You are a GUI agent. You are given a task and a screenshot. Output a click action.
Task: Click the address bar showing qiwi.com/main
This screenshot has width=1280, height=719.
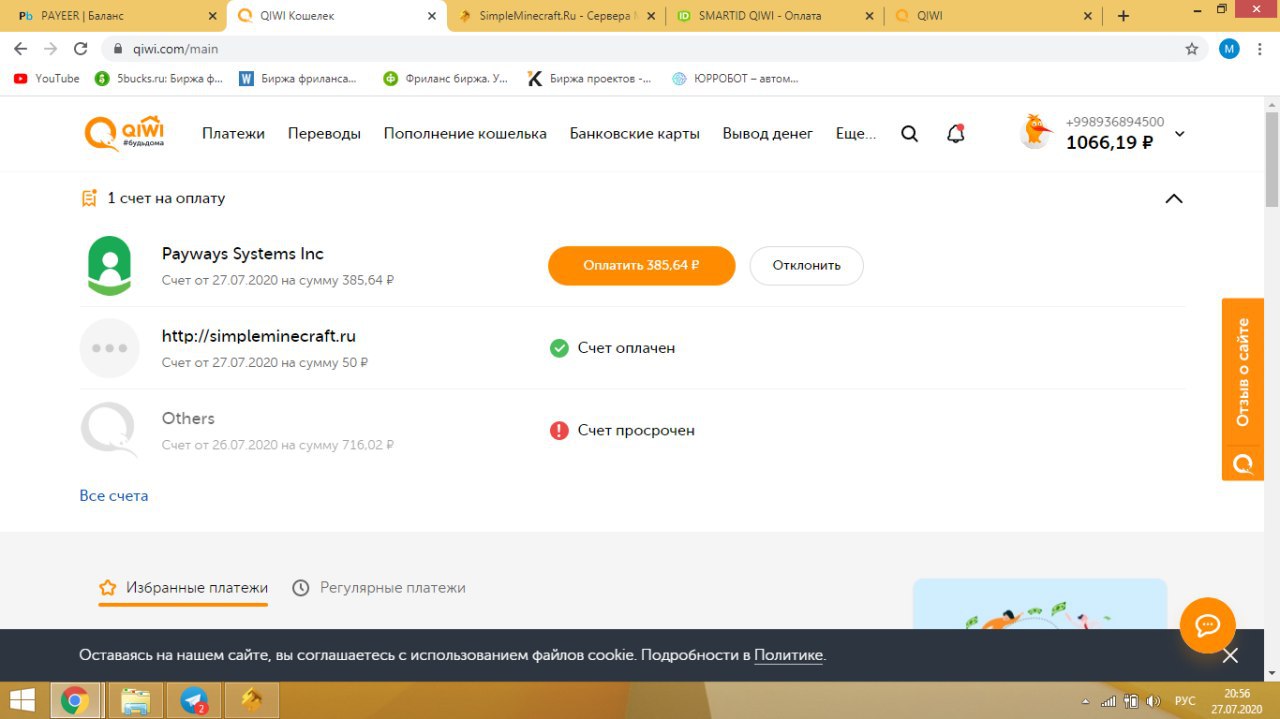(655, 48)
